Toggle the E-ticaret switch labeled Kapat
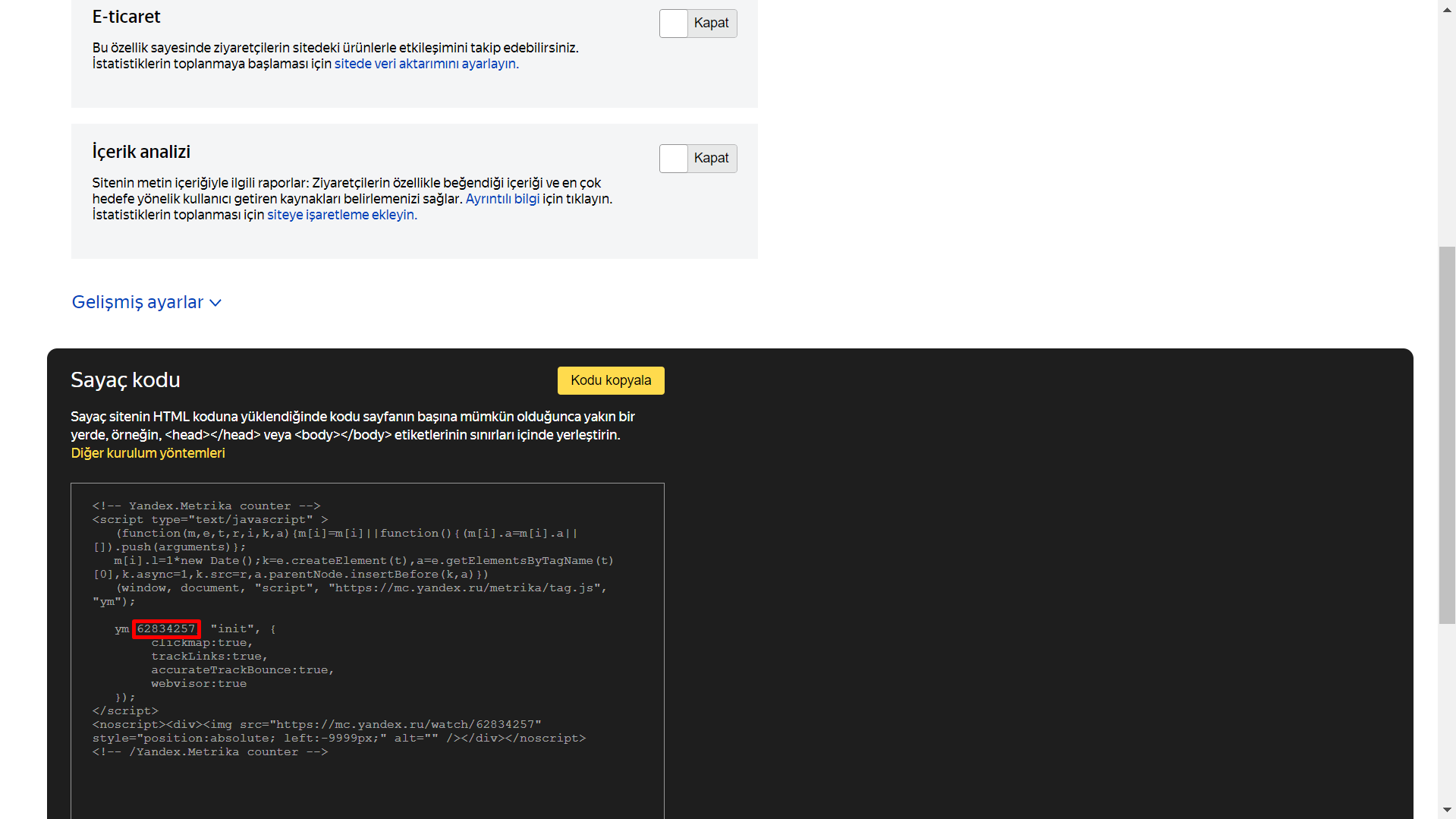Viewport: 1456px width, 819px height. [x=697, y=24]
